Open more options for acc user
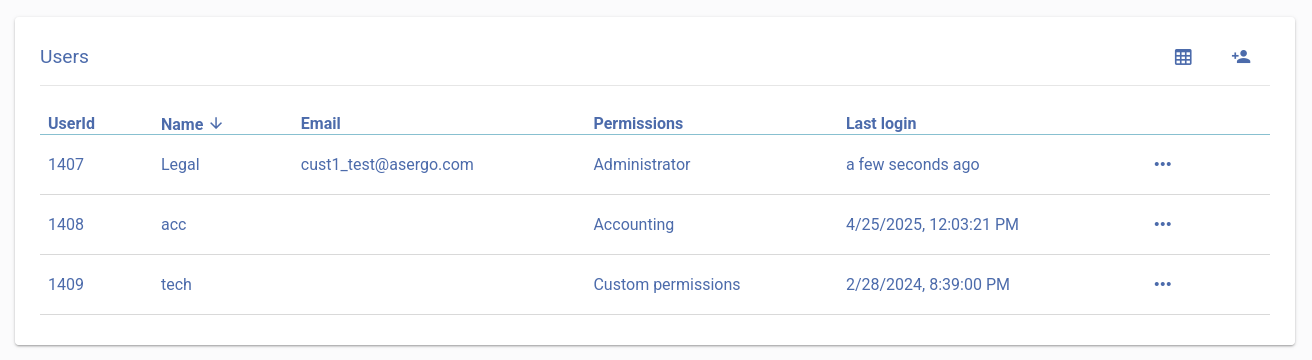This screenshot has height=360, width=1312. click(1162, 224)
